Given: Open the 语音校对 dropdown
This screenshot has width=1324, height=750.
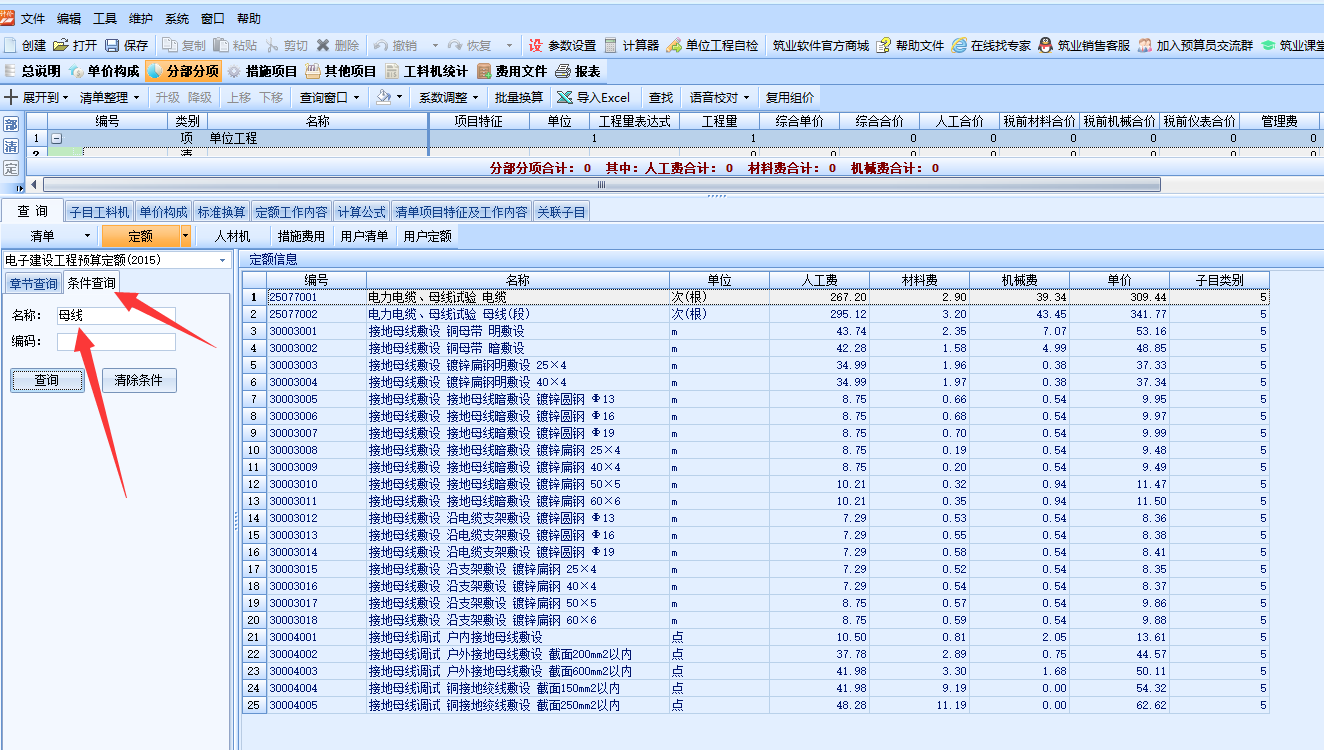Looking at the screenshot, I should point(720,97).
